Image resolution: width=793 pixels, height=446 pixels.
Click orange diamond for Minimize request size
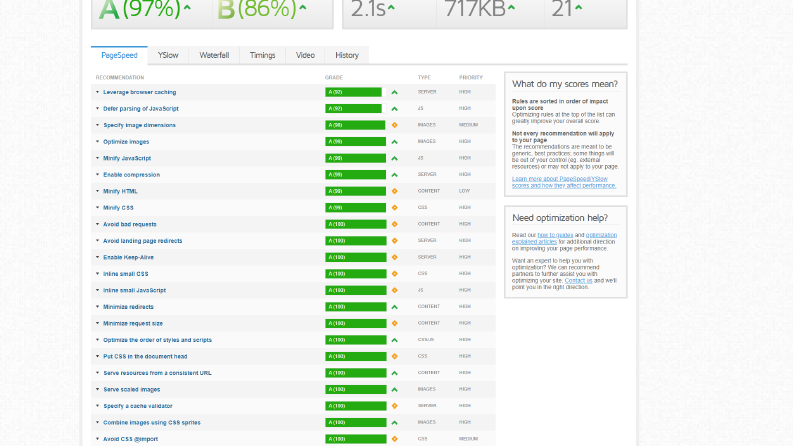tap(394, 323)
